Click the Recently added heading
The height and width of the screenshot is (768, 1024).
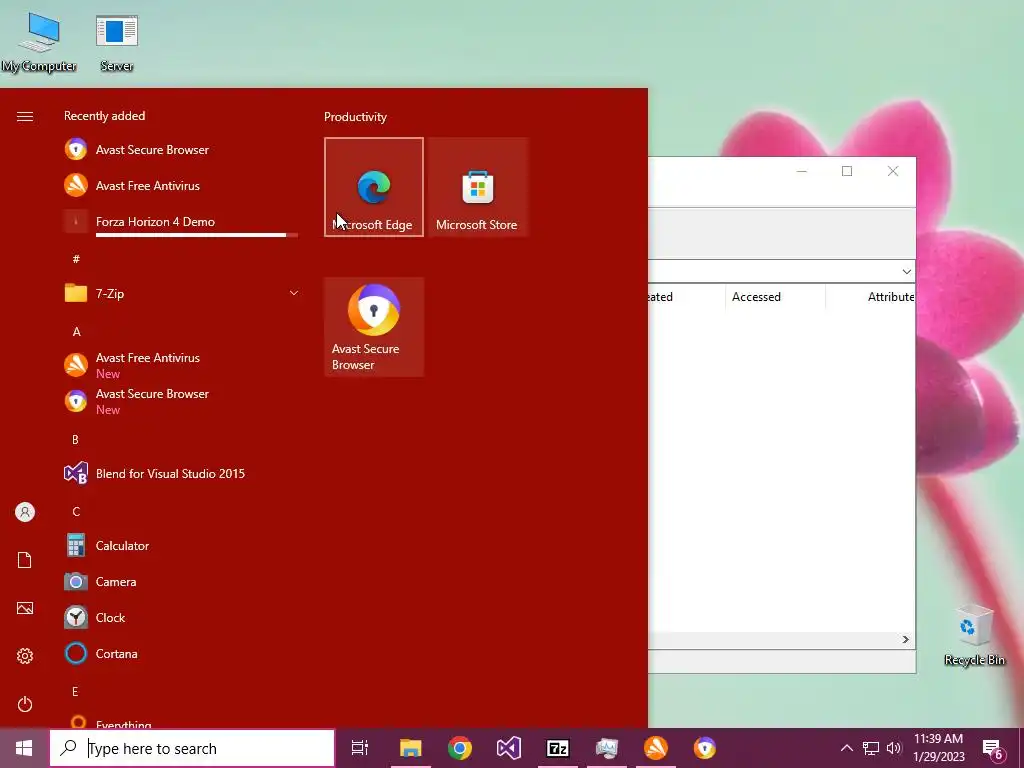[104, 116]
